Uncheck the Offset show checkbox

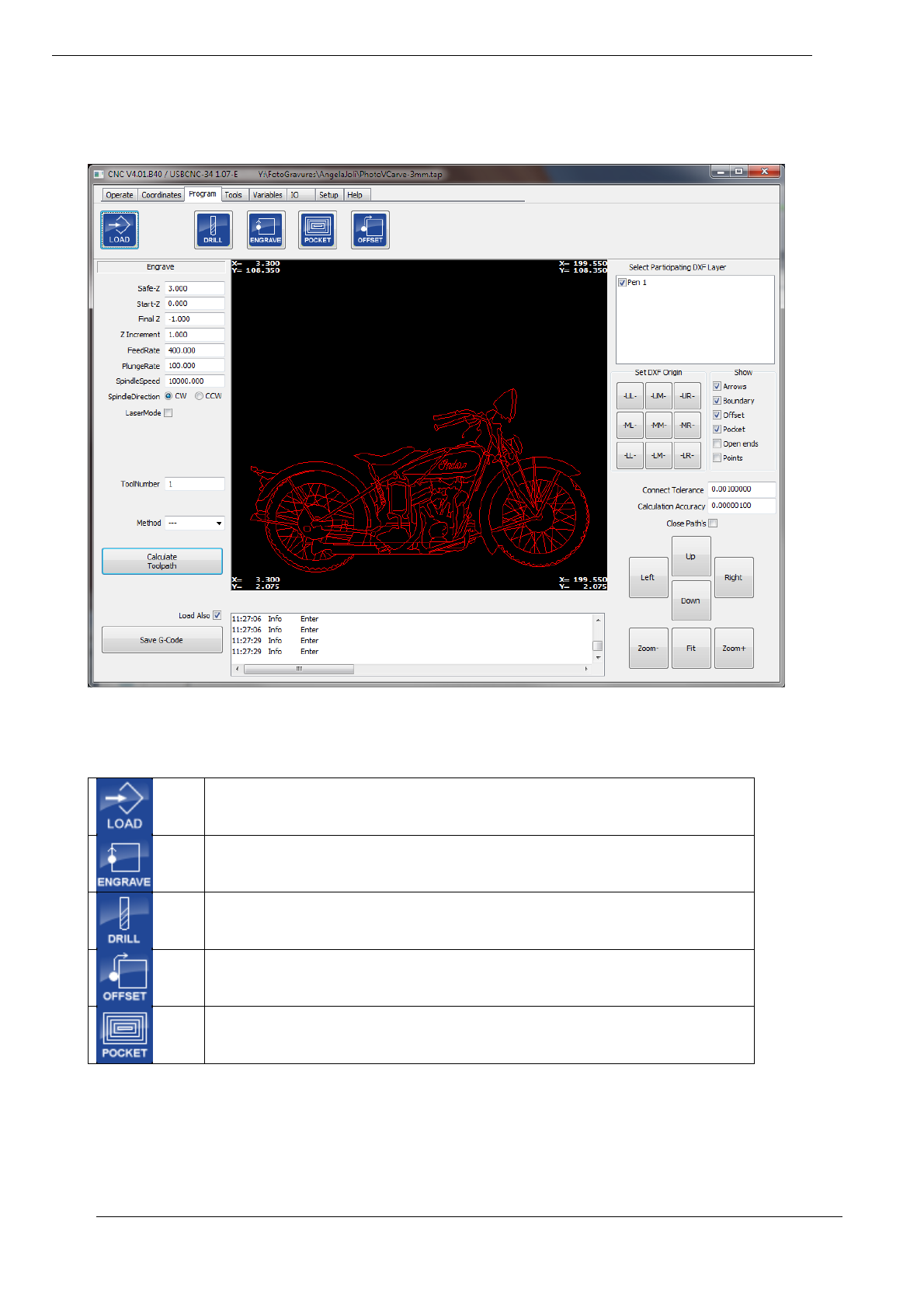coord(717,415)
